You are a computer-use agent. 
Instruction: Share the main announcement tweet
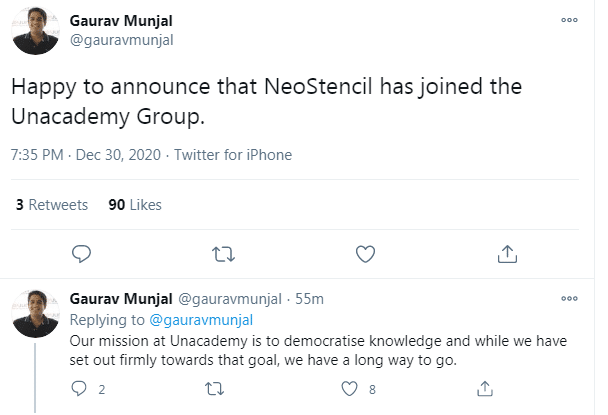point(507,253)
